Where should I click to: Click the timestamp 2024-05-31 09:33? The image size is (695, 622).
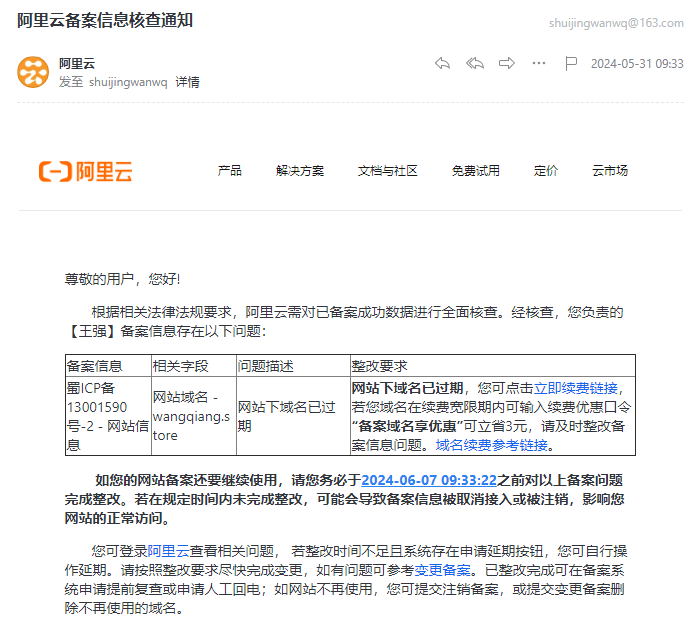(637, 64)
